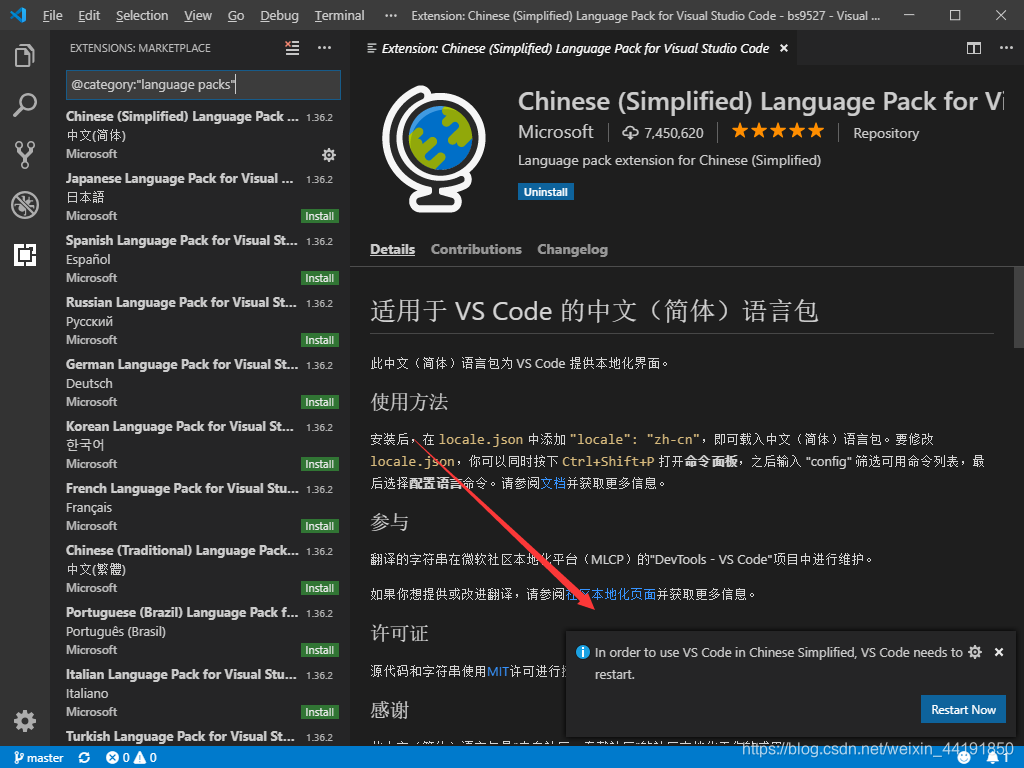This screenshot has width=1024, height=768.
Task: Click the MIT license link
Action: (498, 671)
